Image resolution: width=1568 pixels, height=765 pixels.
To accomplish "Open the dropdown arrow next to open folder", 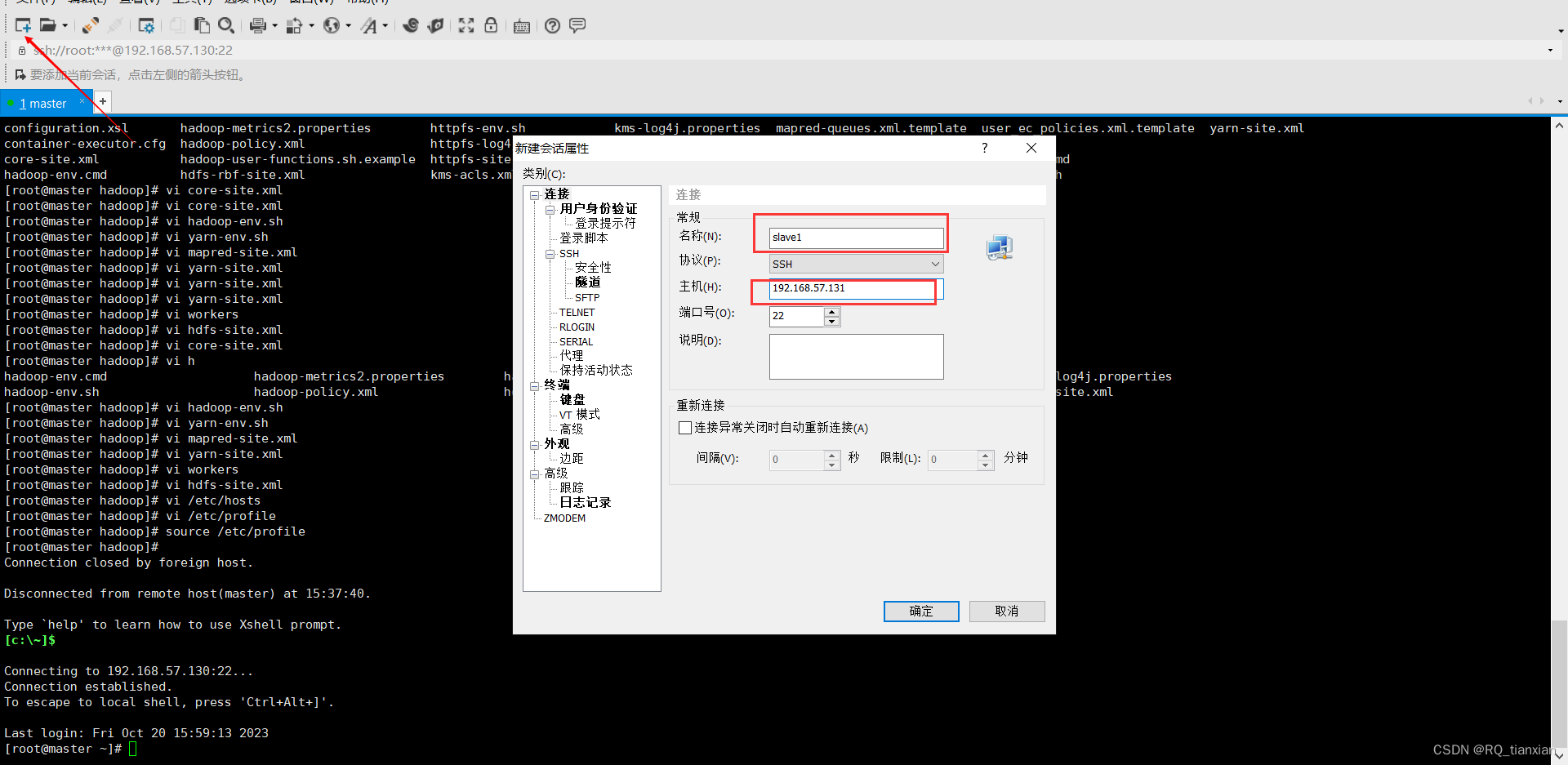I will coord(65,26).
